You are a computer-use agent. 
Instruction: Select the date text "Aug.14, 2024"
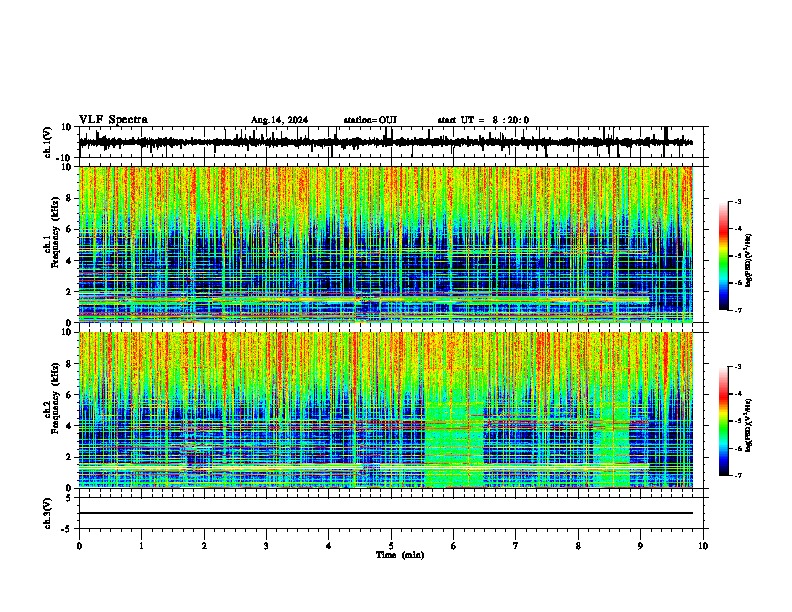279,120
